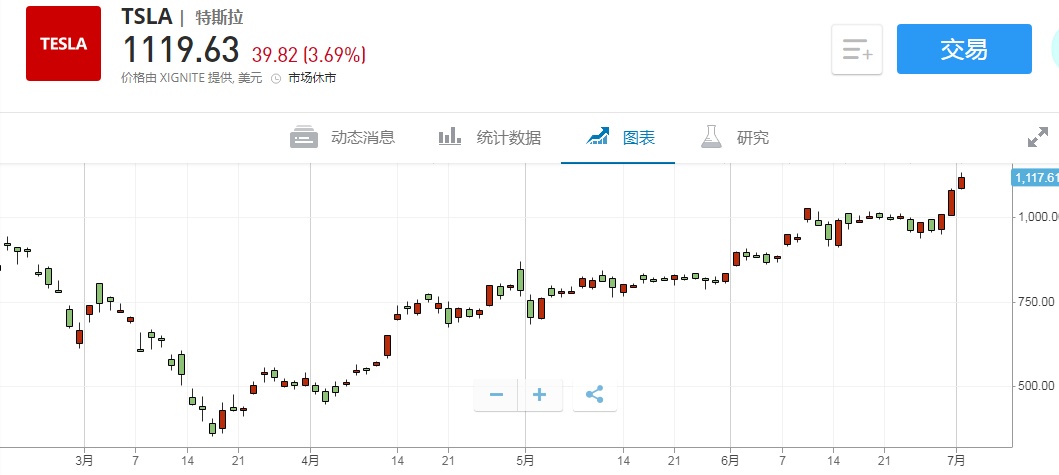Click the market-closed clock icon
This screenshot has width=1059, height=475.
tap(276, 78)
